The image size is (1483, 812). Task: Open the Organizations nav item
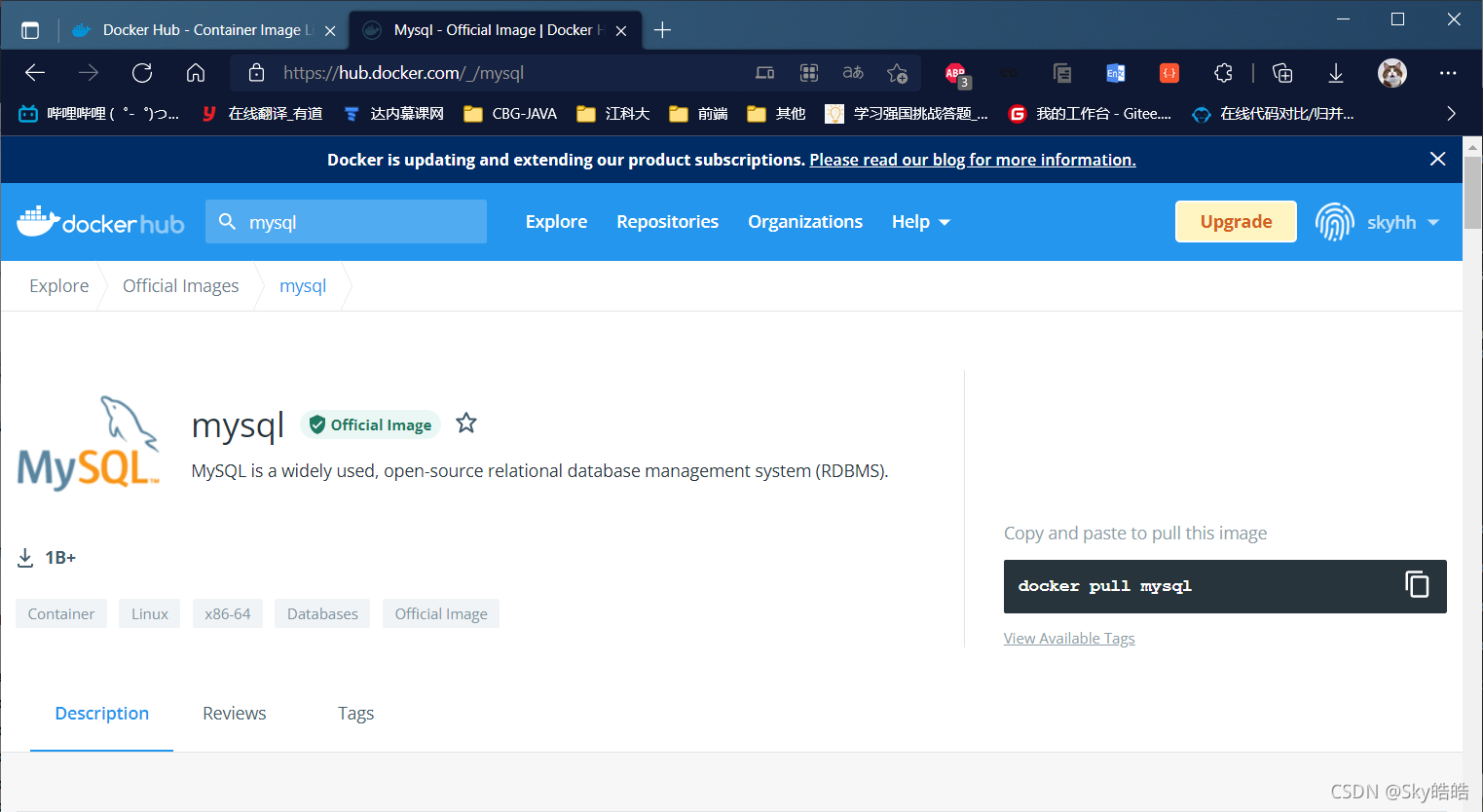pos(805,222)
